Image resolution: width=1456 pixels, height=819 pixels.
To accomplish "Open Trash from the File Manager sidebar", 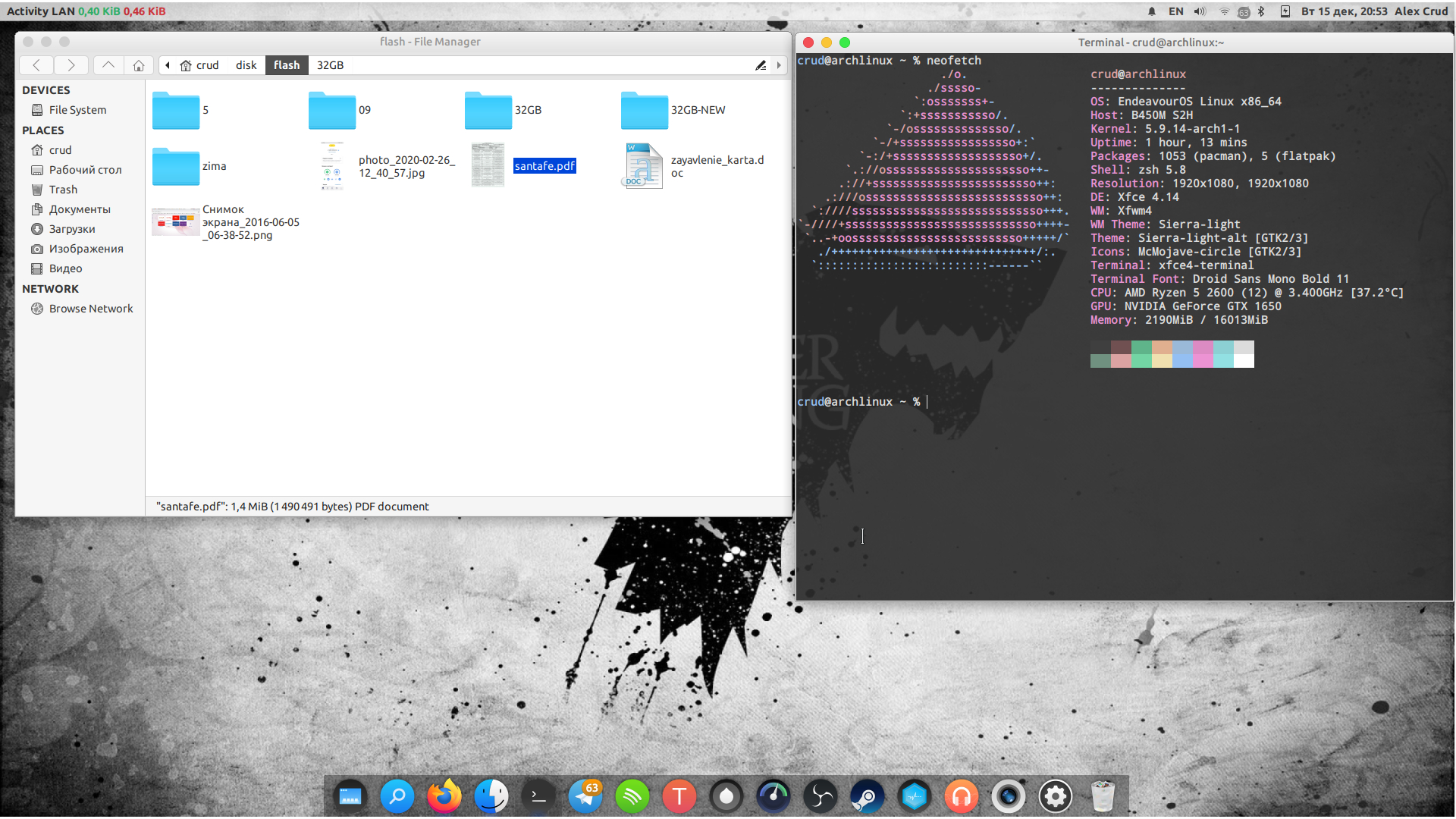I will coord(61,190).
